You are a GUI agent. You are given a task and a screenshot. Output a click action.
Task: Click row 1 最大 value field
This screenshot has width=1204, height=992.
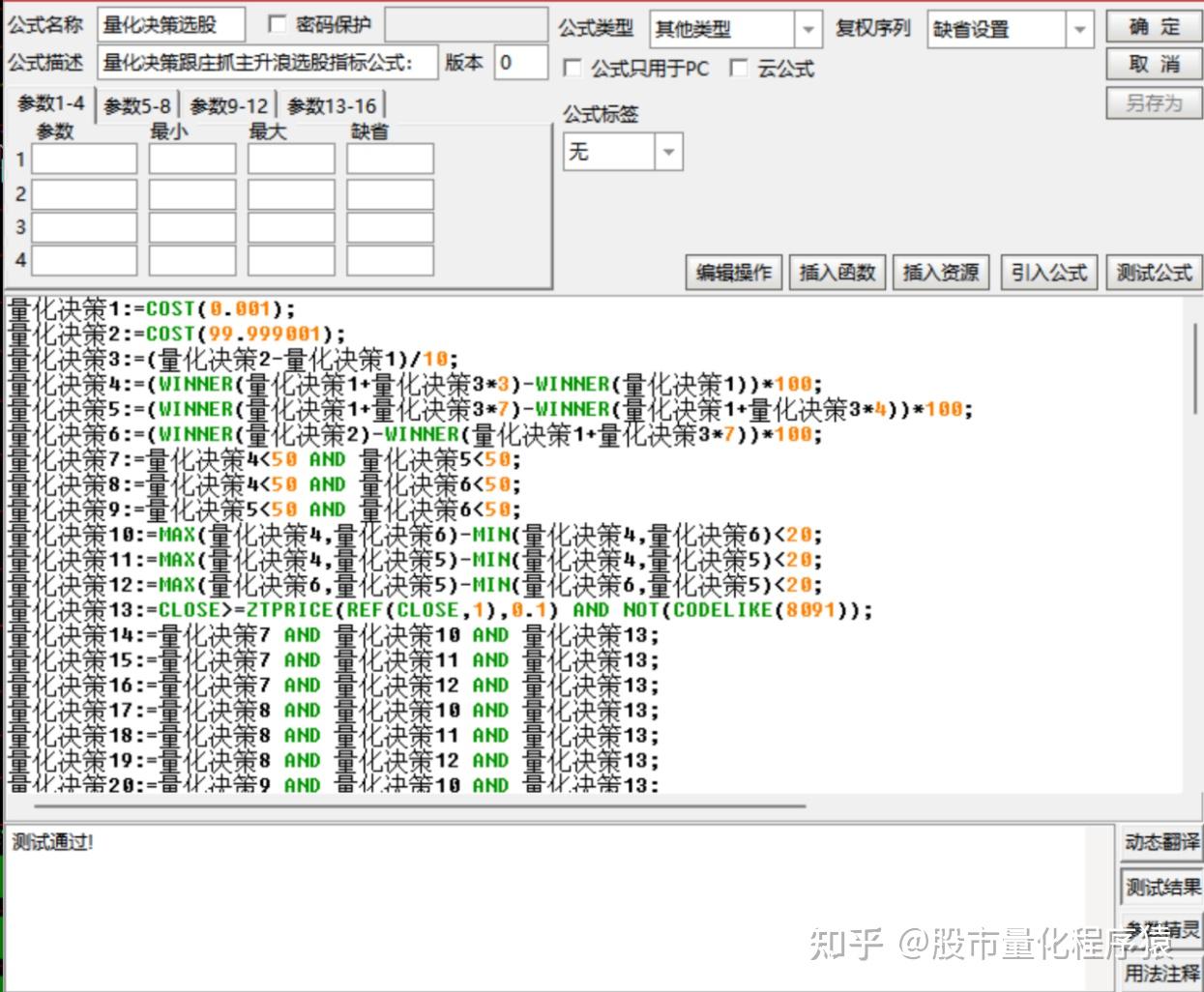click(291, 159)
